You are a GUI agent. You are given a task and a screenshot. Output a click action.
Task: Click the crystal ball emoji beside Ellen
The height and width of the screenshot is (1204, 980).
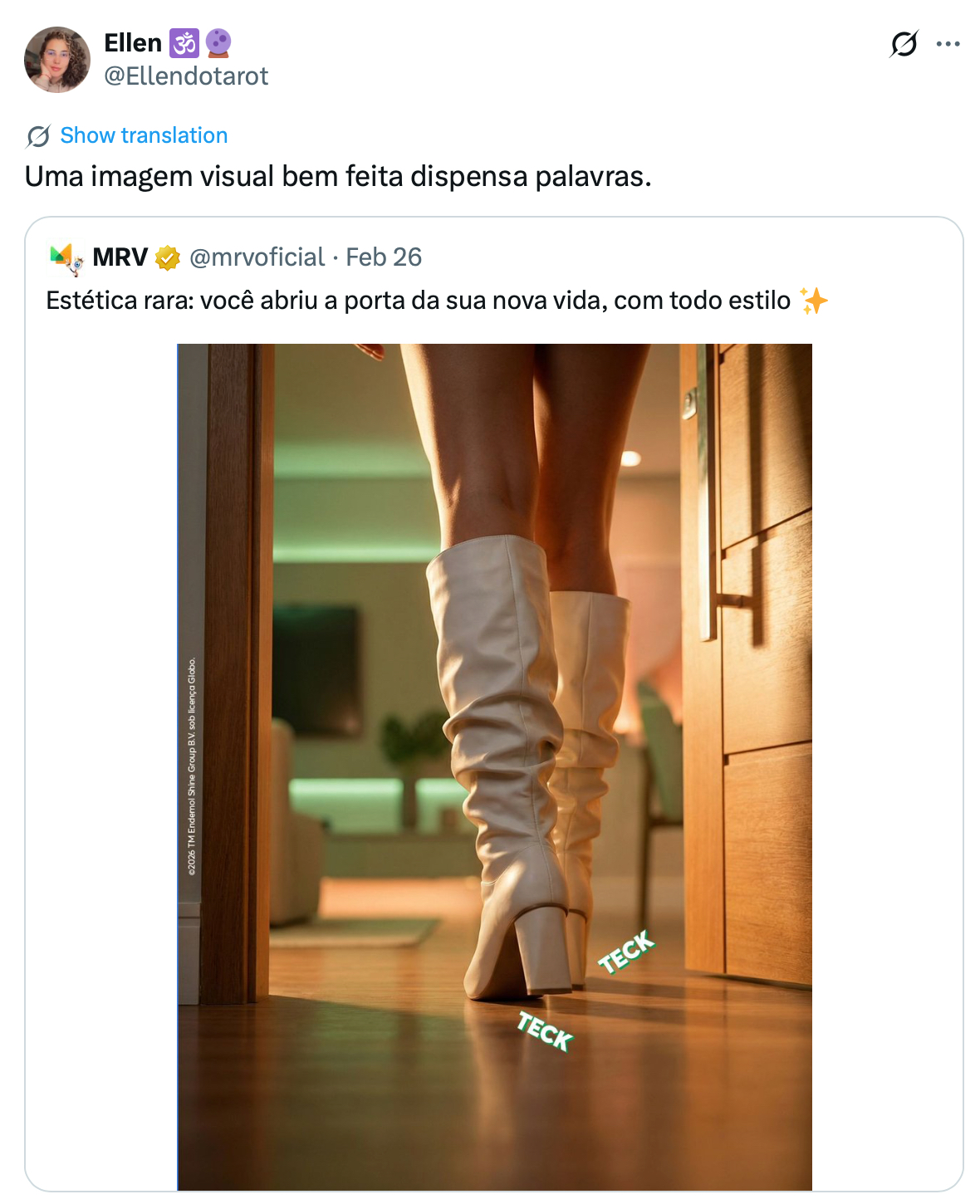point(218,42)
